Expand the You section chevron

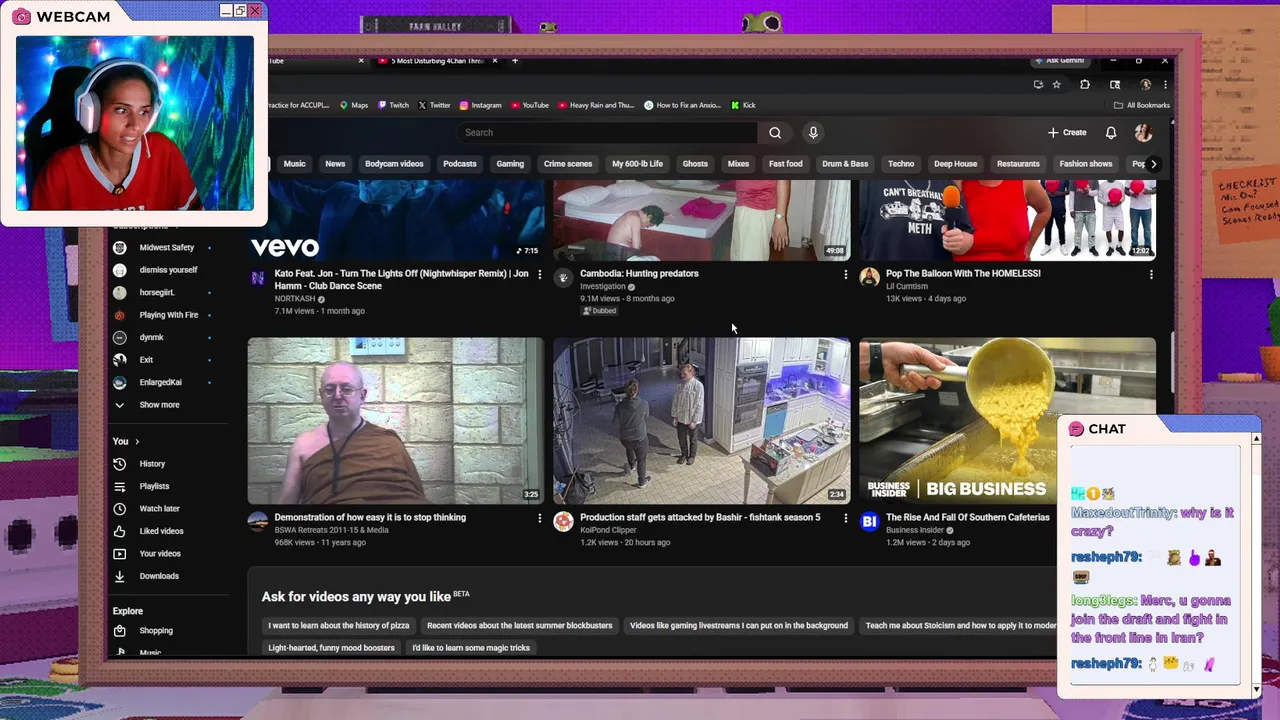[137, 441]
